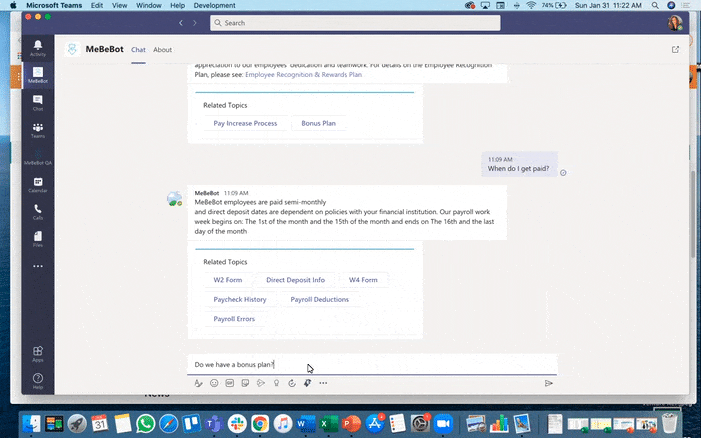Choose the Paycheck History topic
The image size is (701, 438).
tap(240, 299)
